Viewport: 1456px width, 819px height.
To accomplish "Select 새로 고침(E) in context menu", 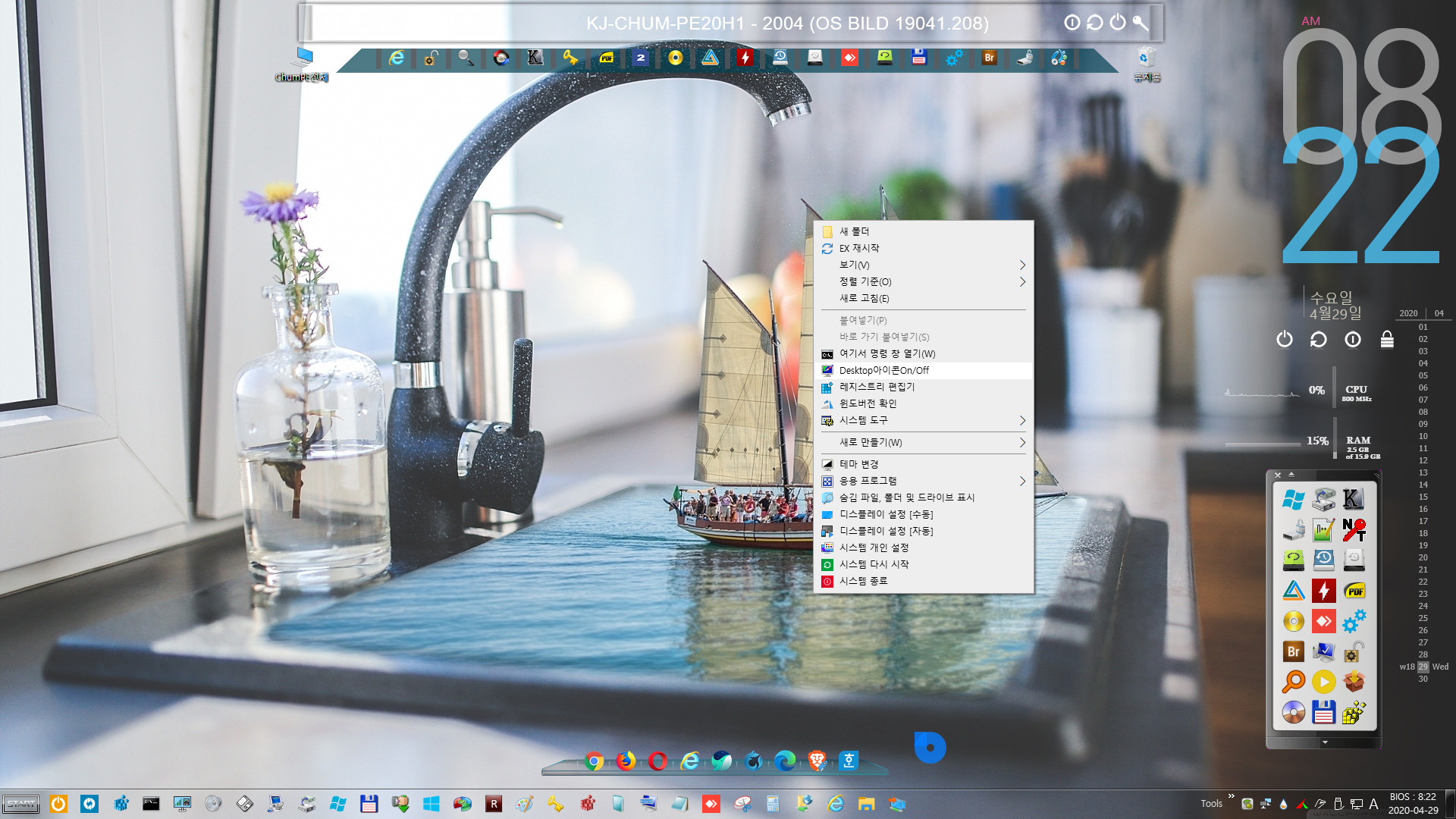I will pos(924,298).
